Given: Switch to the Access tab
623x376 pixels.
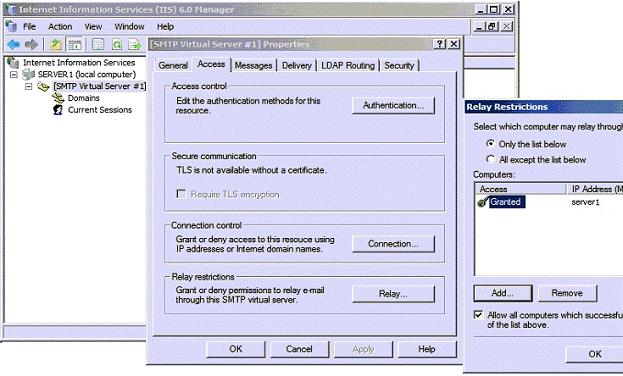Looking at the screenshot, I should pyautogui.click(x=211, y=64).
